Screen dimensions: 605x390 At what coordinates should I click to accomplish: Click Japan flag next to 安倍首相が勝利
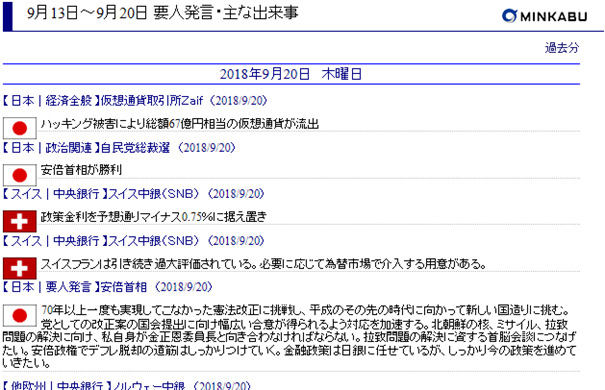20,175
